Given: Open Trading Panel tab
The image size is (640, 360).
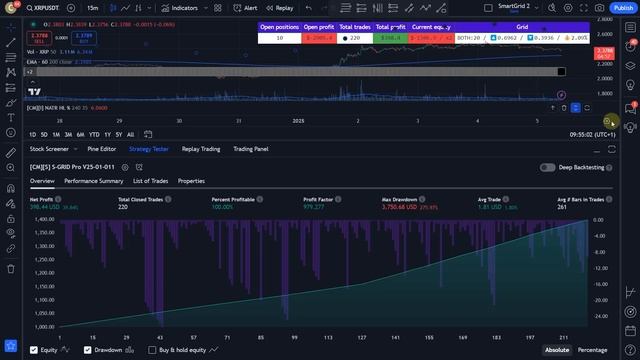Looking at the screenshot, I should point(251,149).
